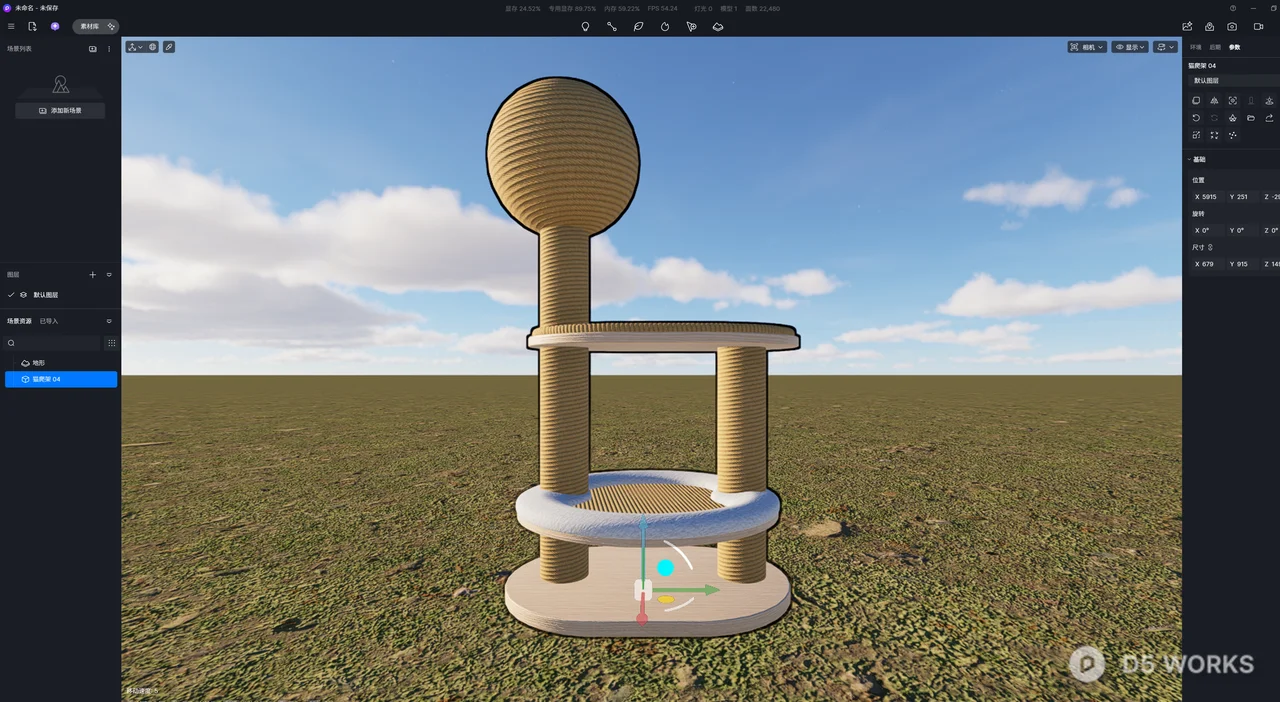Add a new layer with plus icon
Viewport: 1280px width, 702px height.
93,274
